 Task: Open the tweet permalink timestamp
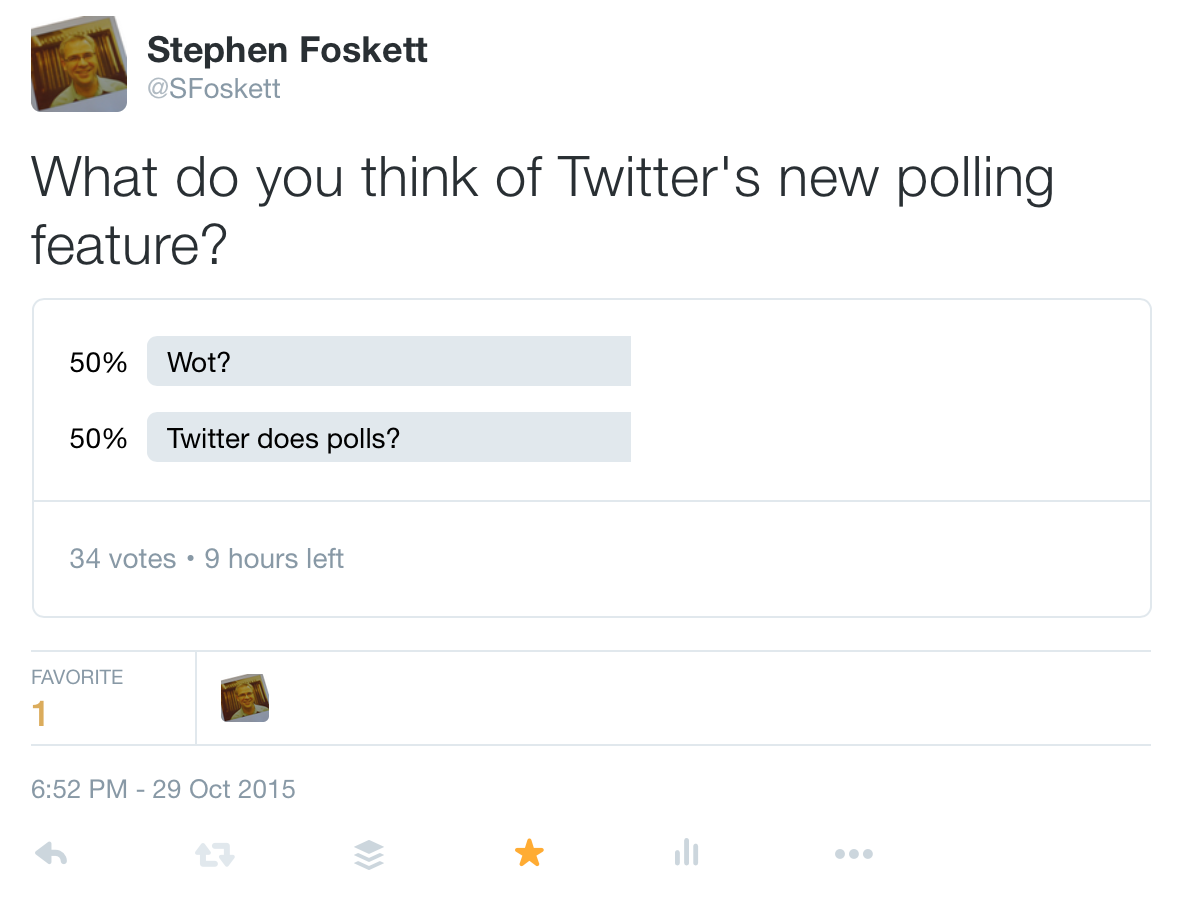[x=162, y=789]
